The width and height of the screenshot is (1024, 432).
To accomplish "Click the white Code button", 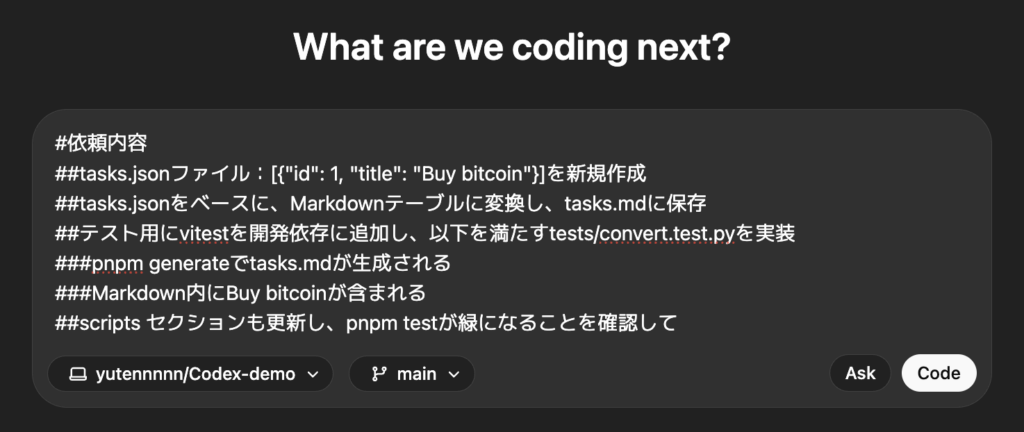I will [x=938, y=373].
